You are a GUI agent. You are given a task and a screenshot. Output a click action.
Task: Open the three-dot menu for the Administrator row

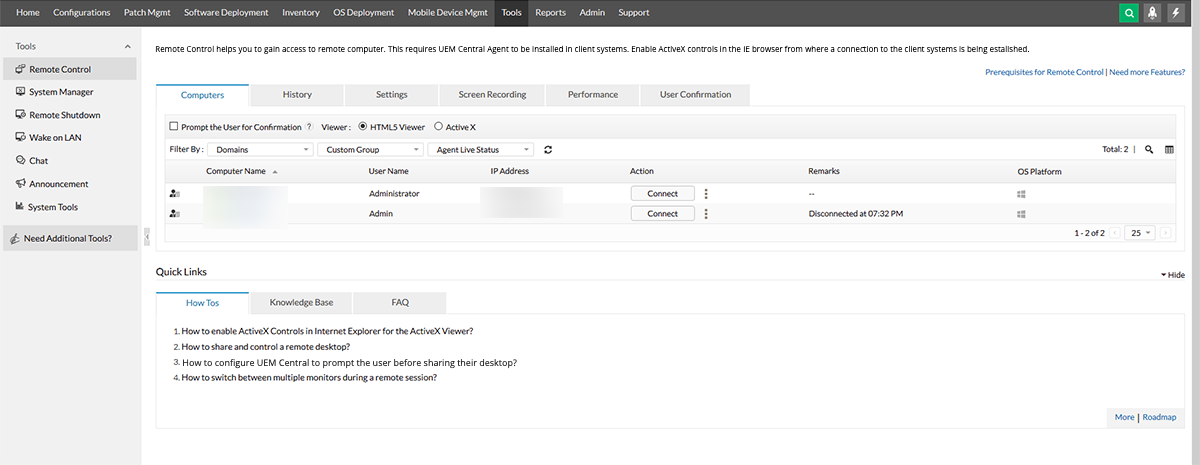pyautogui.click(x=706, y=194)
